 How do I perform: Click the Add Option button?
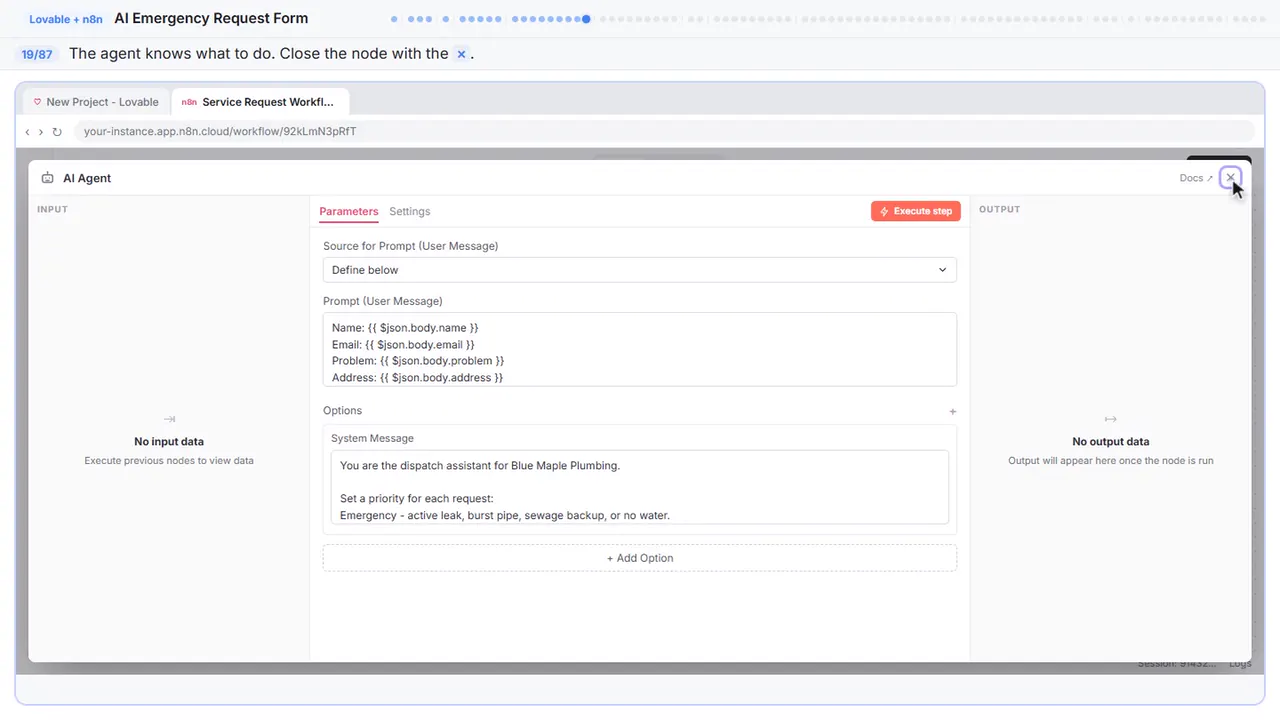[640, 558]
